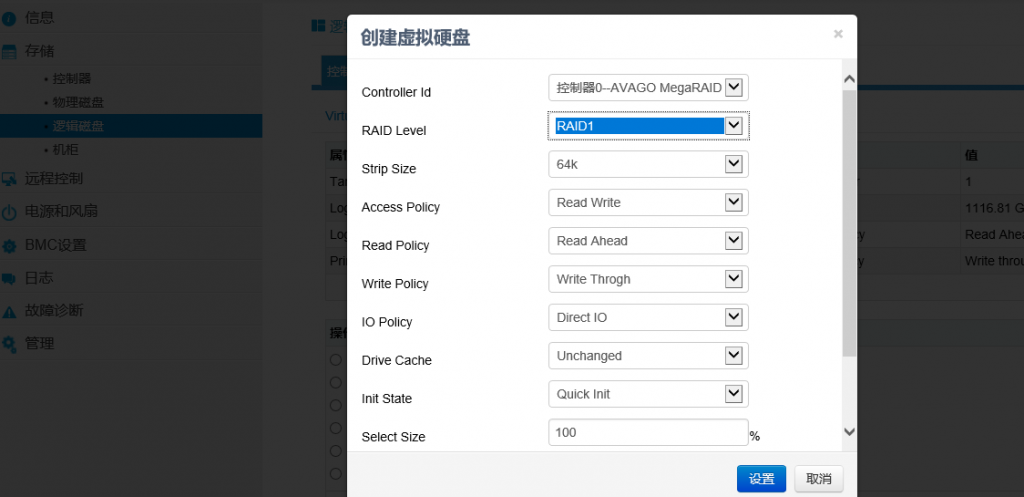Go to 控制器 under storage menu
This screenshot has width=1024, height=497.
click(72, 78)
